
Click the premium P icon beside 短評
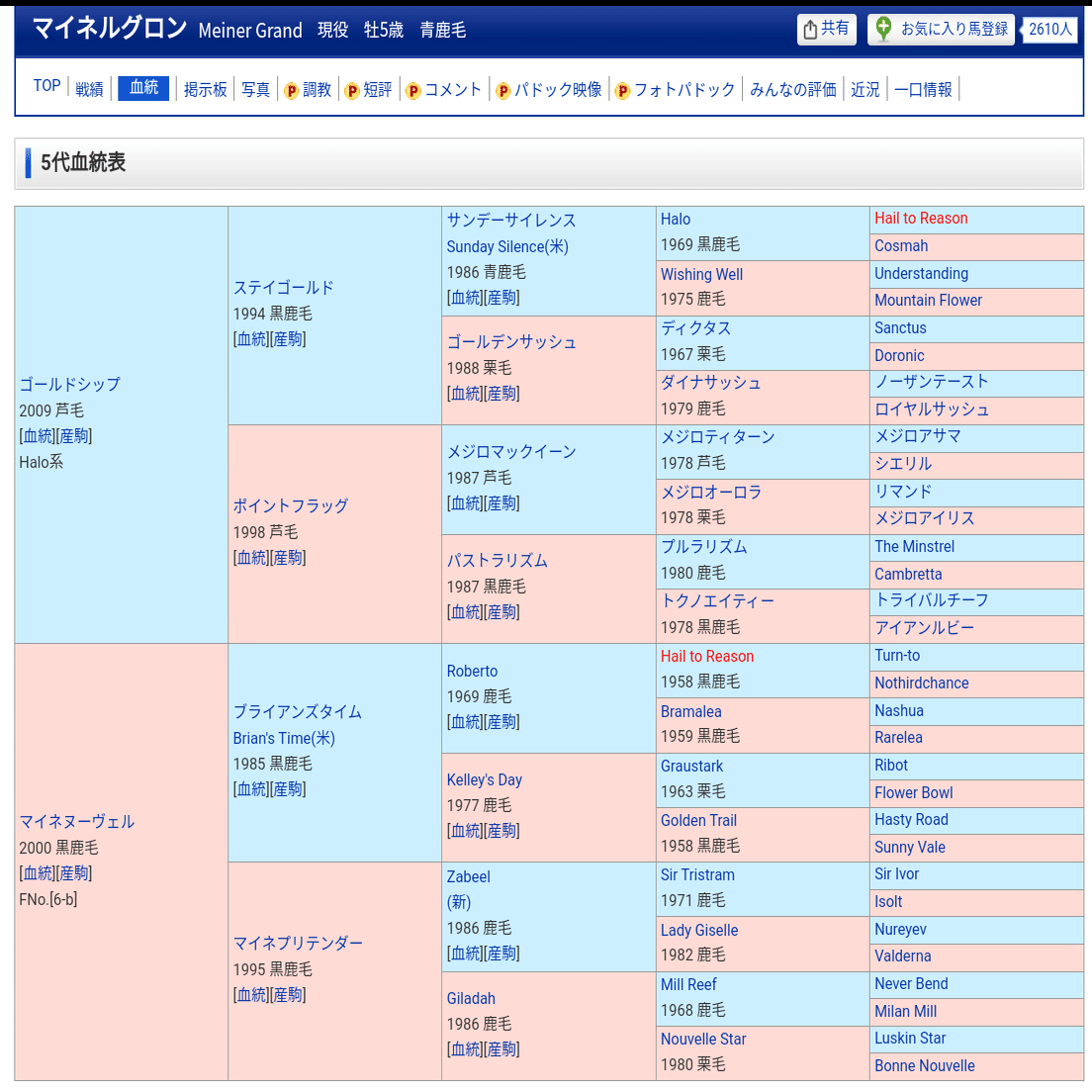352,91
